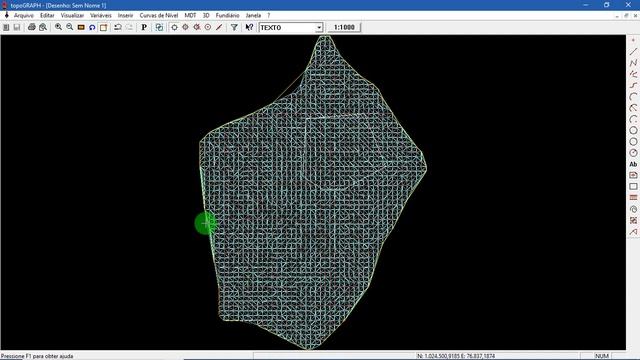Toggle the crossed-out red circle snap icon
This screenshot has height=360, width=640.
197,27
